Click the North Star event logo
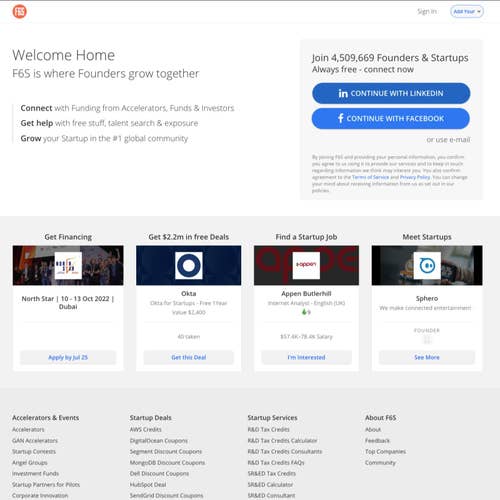Image resolution: width=500 pixels, height=500 pixels. (x=68, y=265)
